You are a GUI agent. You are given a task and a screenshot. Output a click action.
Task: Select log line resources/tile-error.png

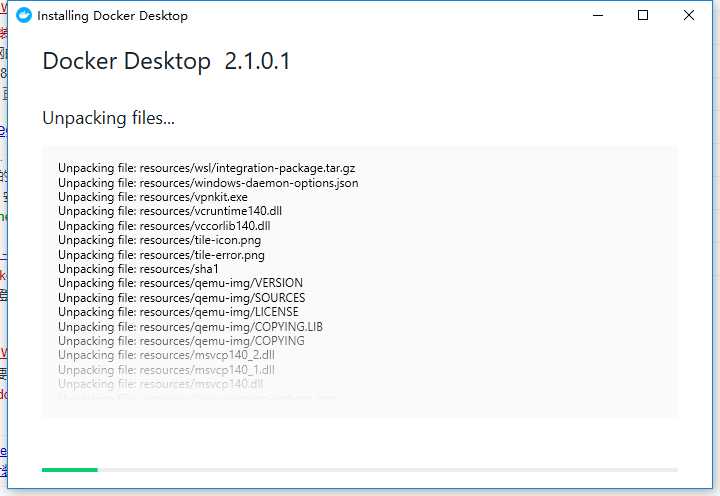coord(161,255)
